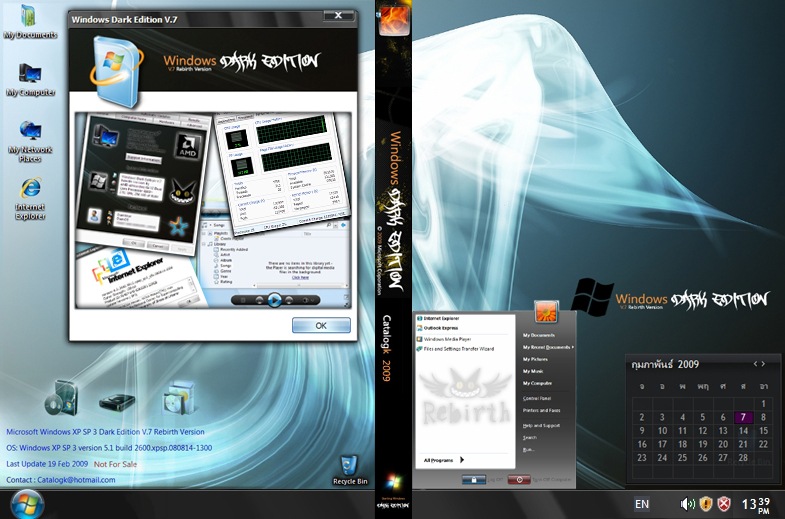
Task: Select Control Panel in the Start menu
Action: tap(537, 398)
